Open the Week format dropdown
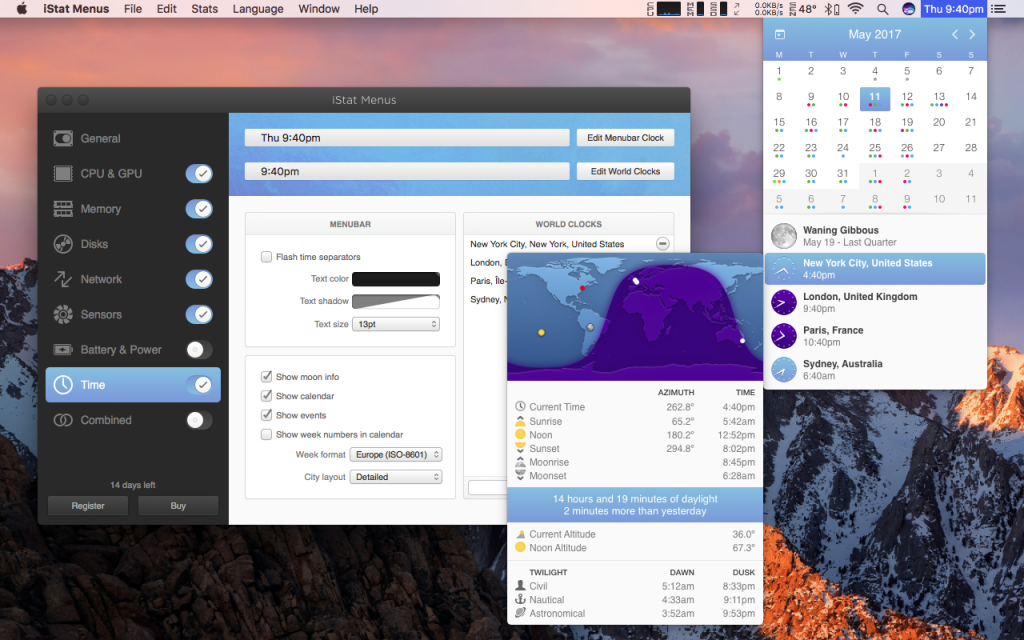Screen dimensions: 1024x640 click(x=395, y=453)
